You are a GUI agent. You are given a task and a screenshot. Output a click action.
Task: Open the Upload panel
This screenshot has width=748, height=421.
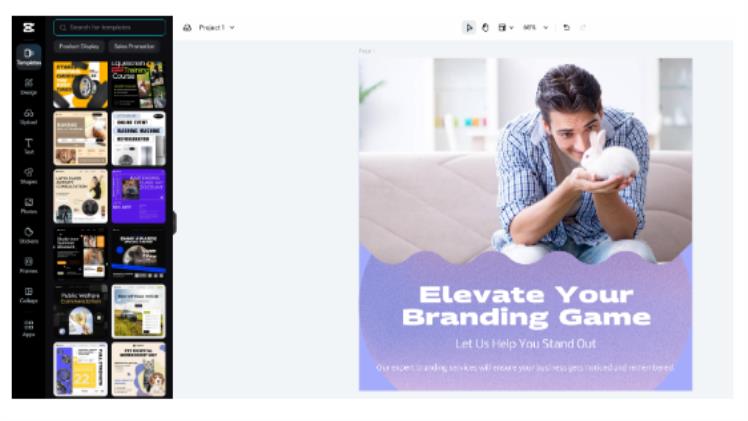click(x=29, y=116)
